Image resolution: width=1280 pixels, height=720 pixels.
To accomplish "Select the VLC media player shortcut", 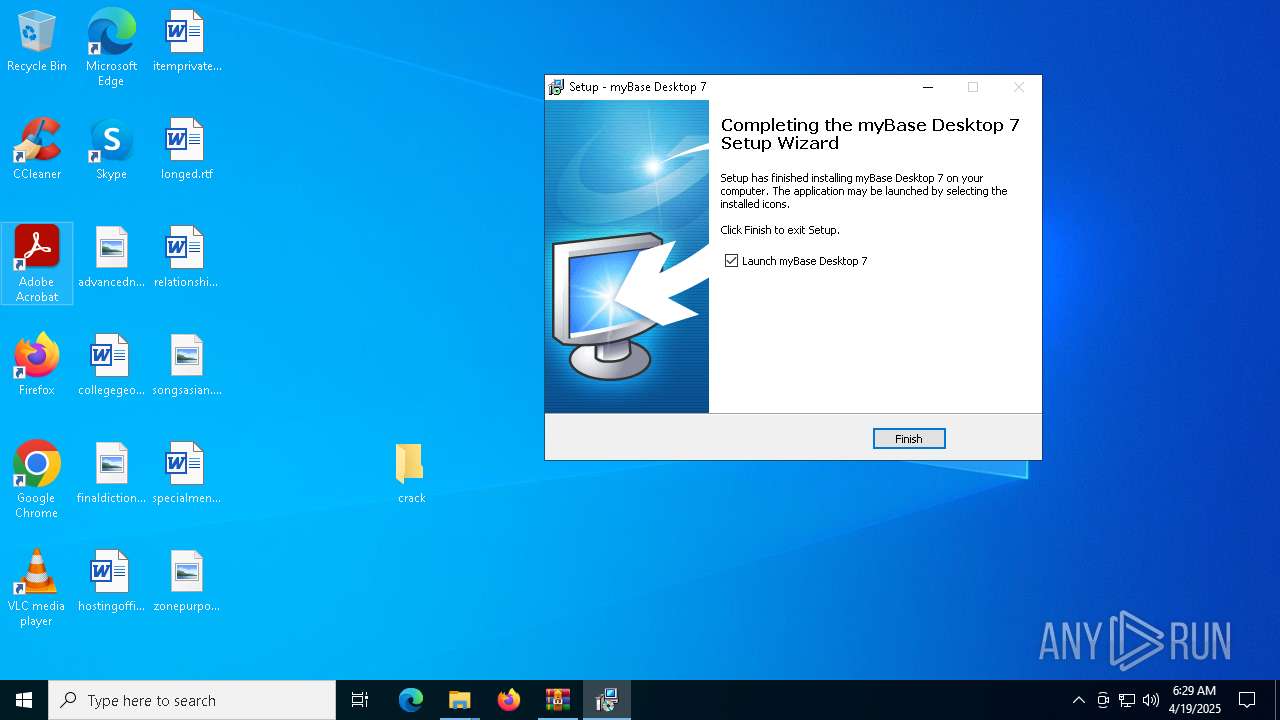I will tap(37, 587).
